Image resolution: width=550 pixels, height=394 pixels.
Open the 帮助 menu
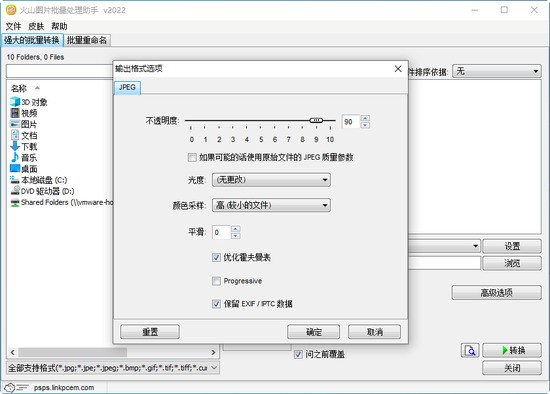pos(59,26)
